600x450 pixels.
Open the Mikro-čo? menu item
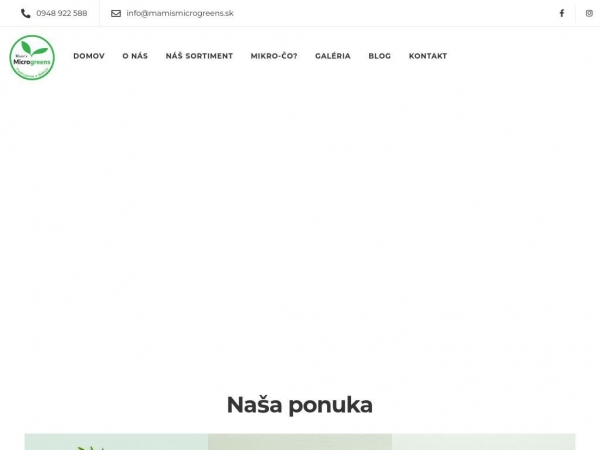tap(274, 56)
